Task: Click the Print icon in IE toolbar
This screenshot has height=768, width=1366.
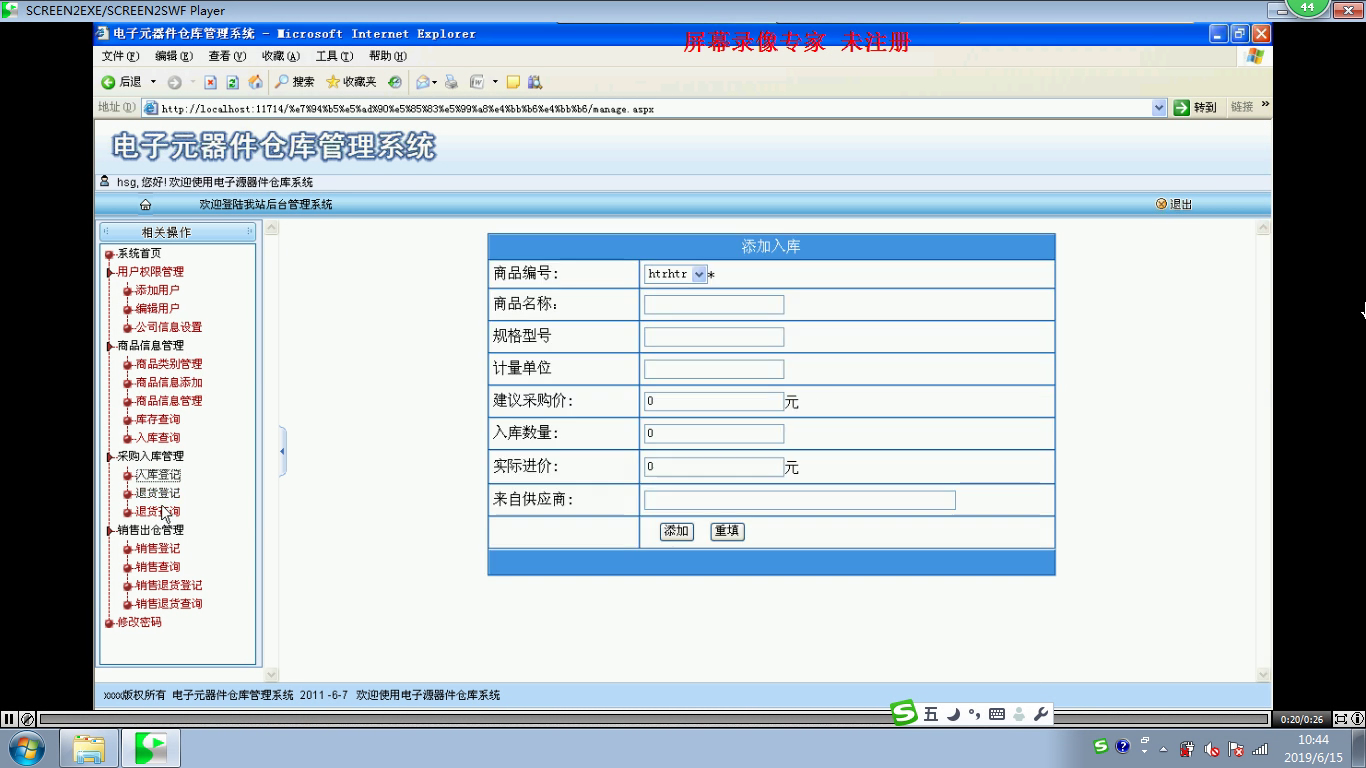Action: [x=451, y=82]
